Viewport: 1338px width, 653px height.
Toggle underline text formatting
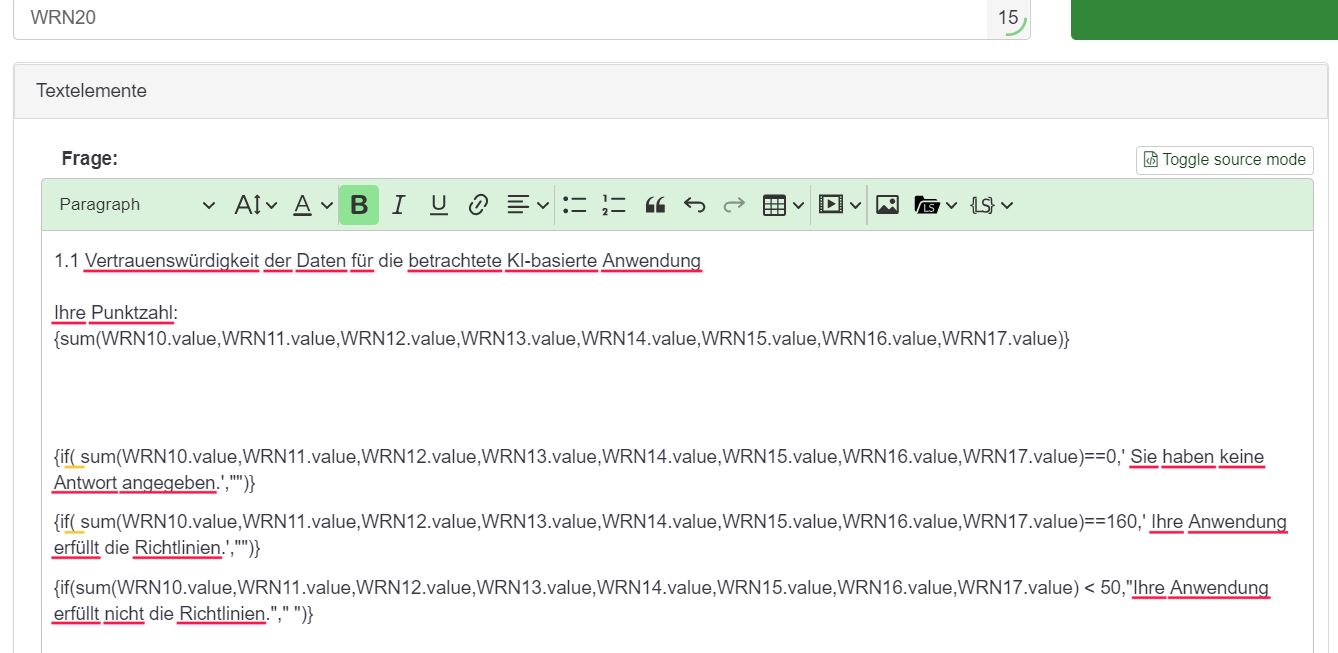438,205
